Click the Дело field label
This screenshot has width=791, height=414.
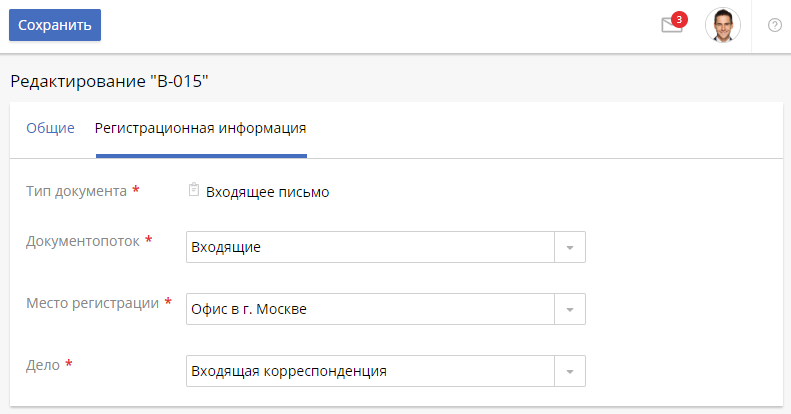(x=41, y=364)
